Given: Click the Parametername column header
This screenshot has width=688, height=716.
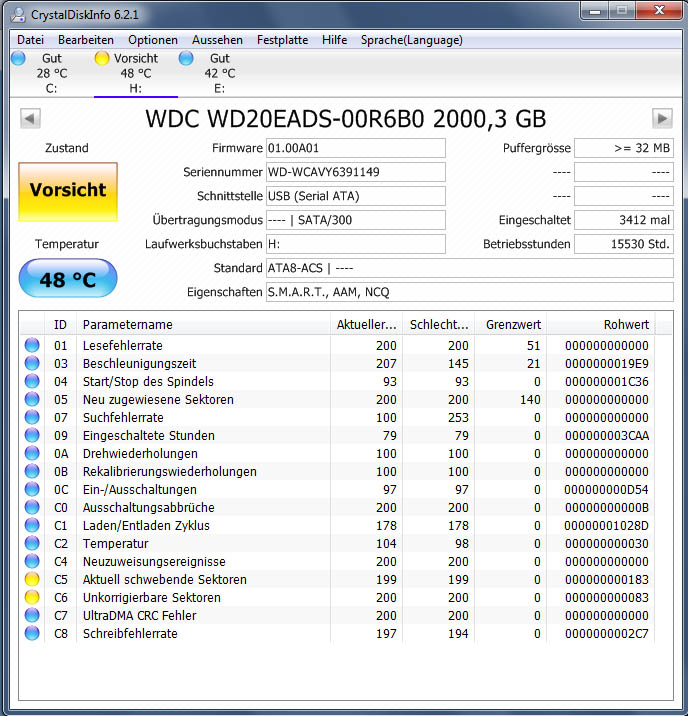Looking at the screenshot, I should pyautogui.click(x=203, y=324).
